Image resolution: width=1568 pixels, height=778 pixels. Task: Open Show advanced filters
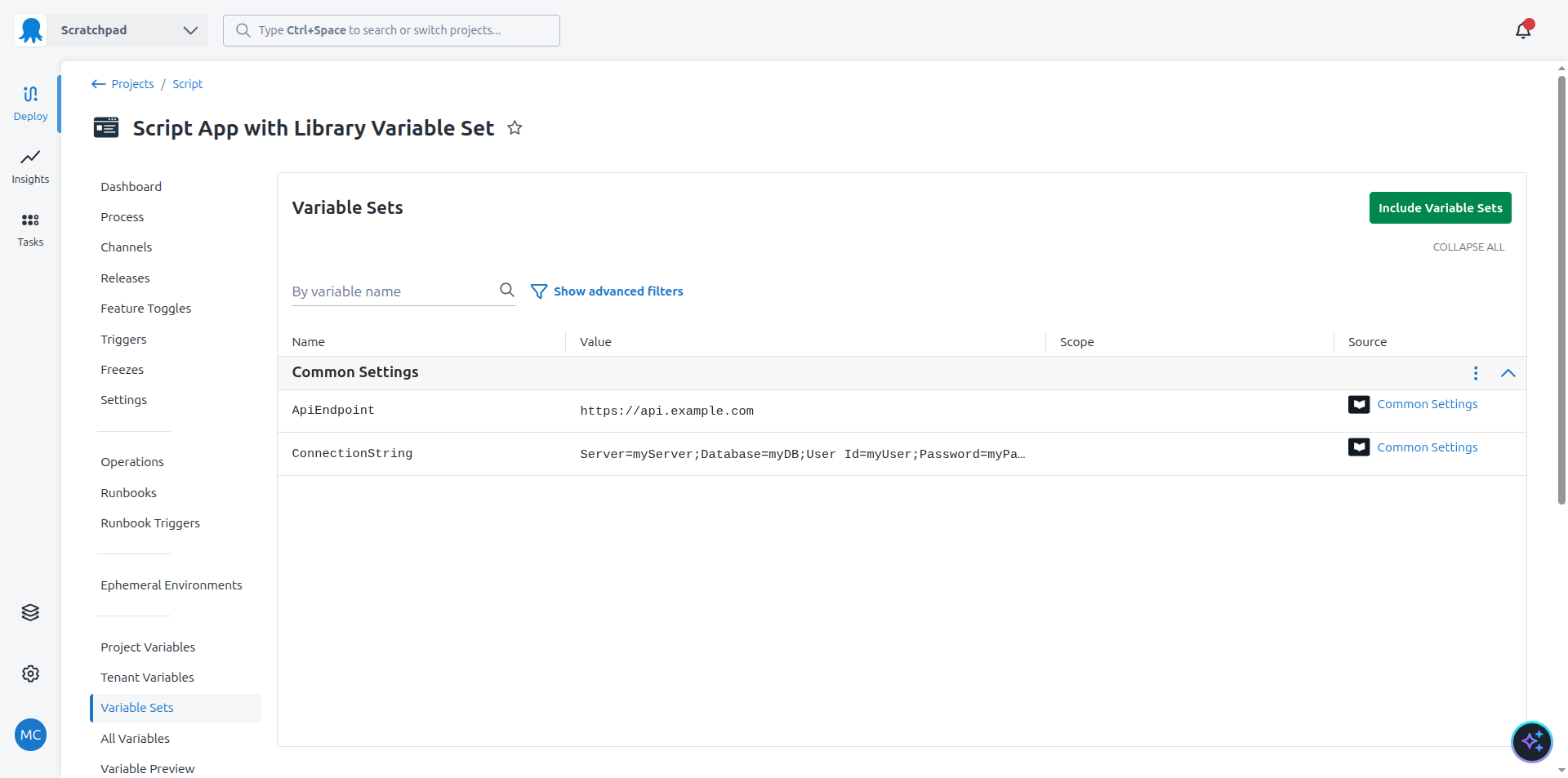click(618, 291)
